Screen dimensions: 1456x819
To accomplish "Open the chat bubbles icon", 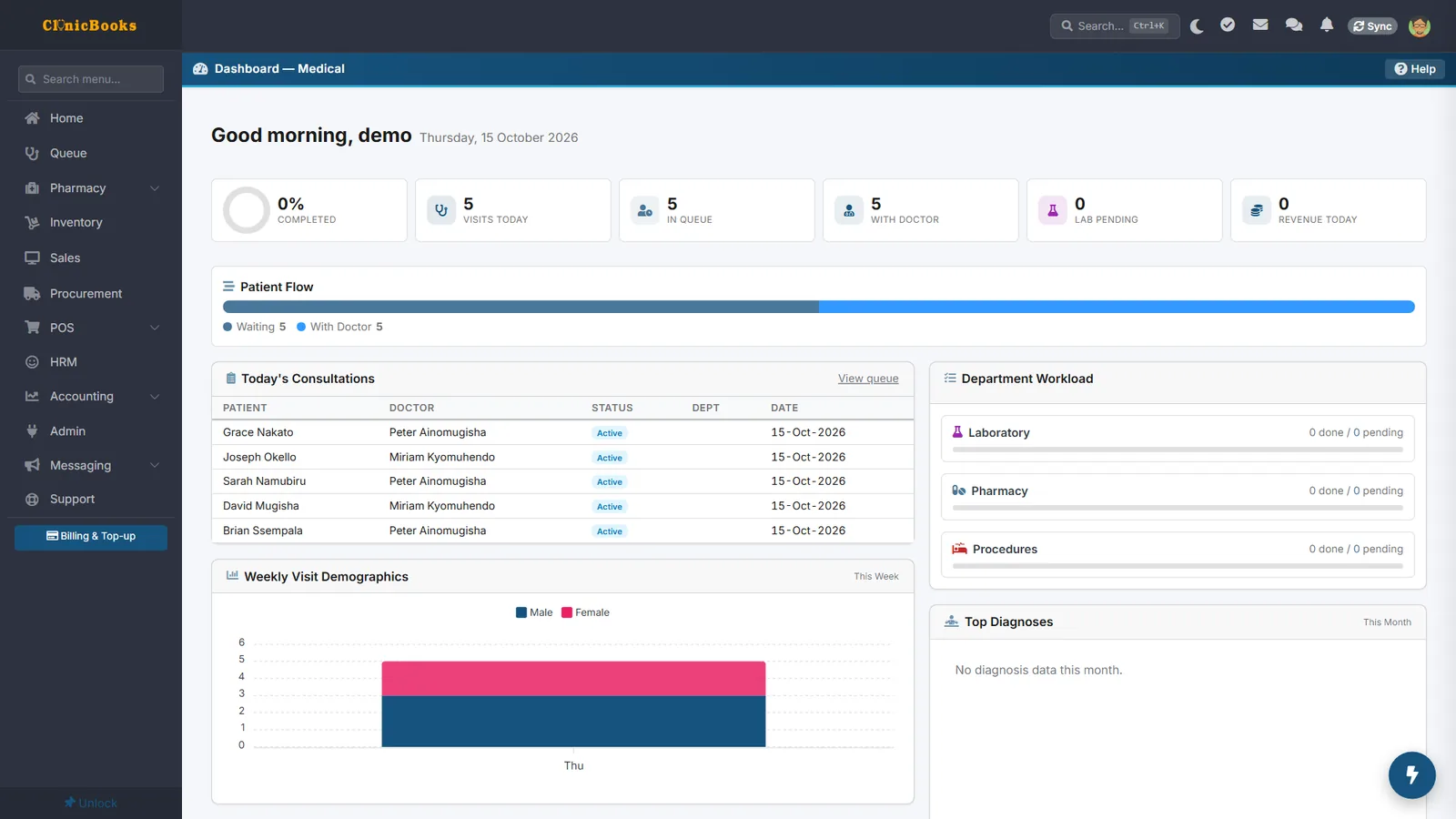I will [1294, 25].
